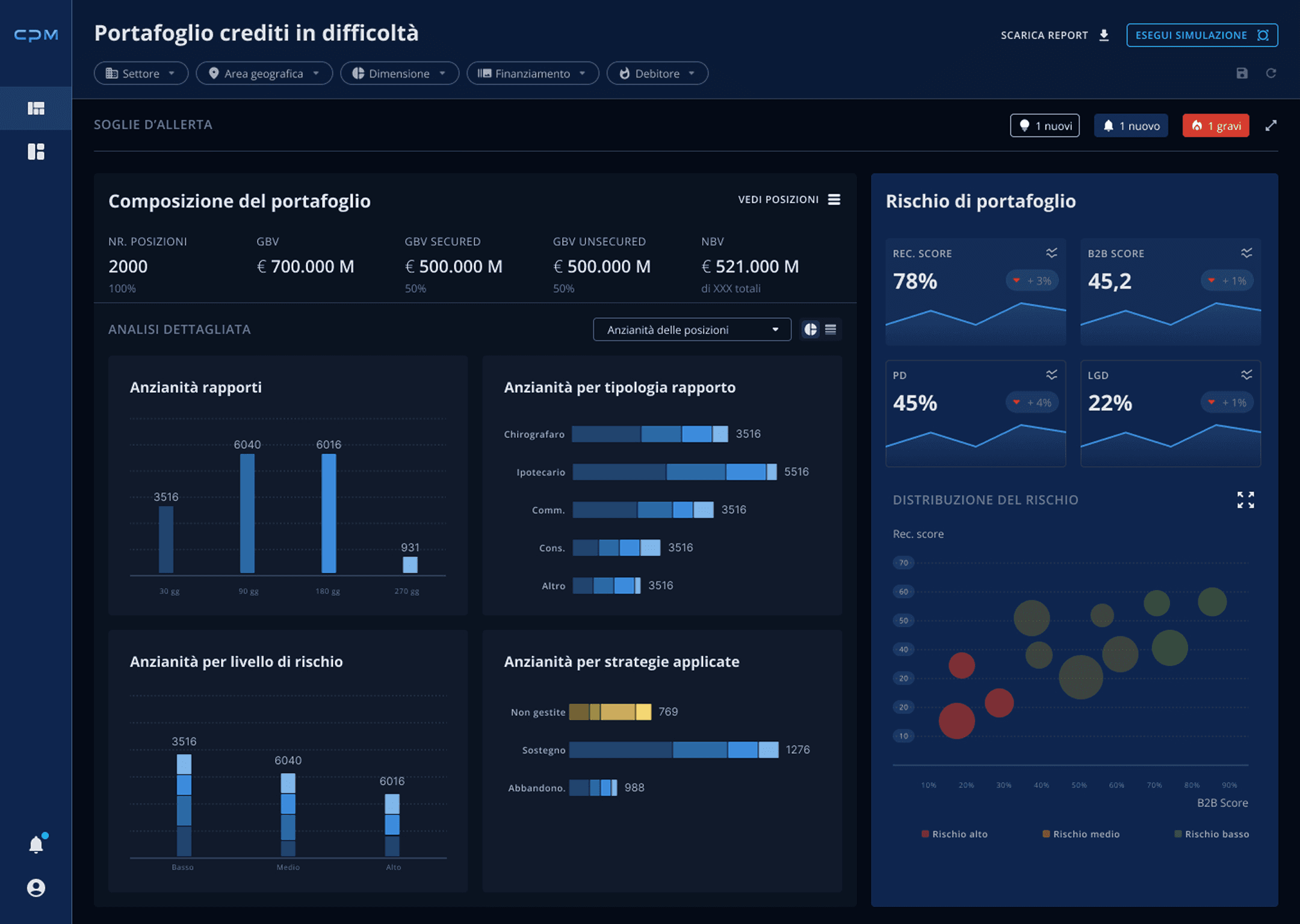Click the CPM logo
Viewport: 1300px width, 924px height.
(x=36, y=35)
